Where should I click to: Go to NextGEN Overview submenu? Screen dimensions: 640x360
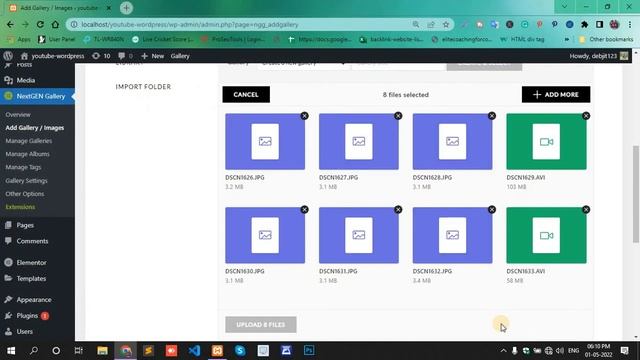tap(18, 115)
